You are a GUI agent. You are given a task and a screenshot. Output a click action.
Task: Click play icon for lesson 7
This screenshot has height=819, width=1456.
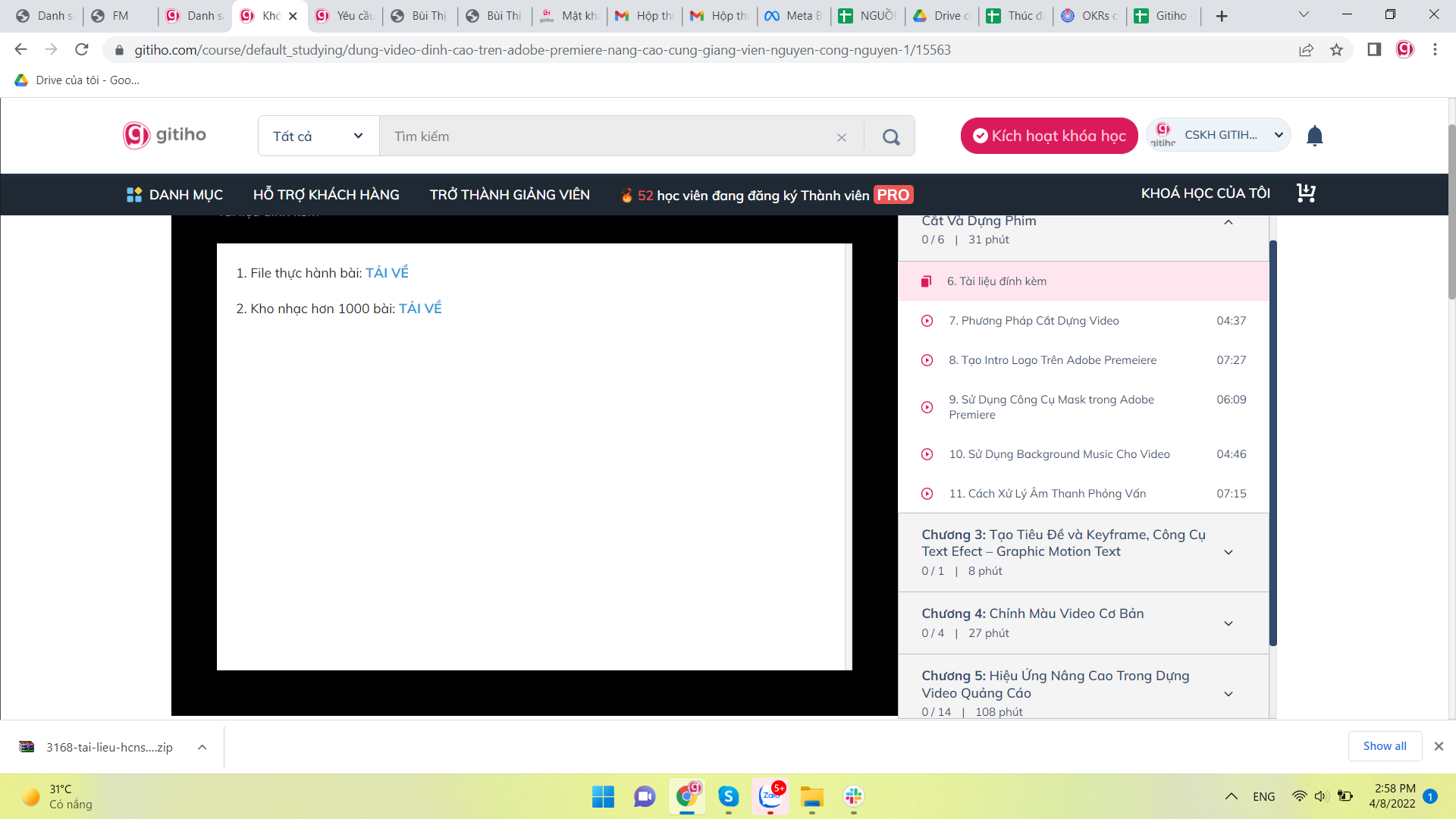pos(927,321)
